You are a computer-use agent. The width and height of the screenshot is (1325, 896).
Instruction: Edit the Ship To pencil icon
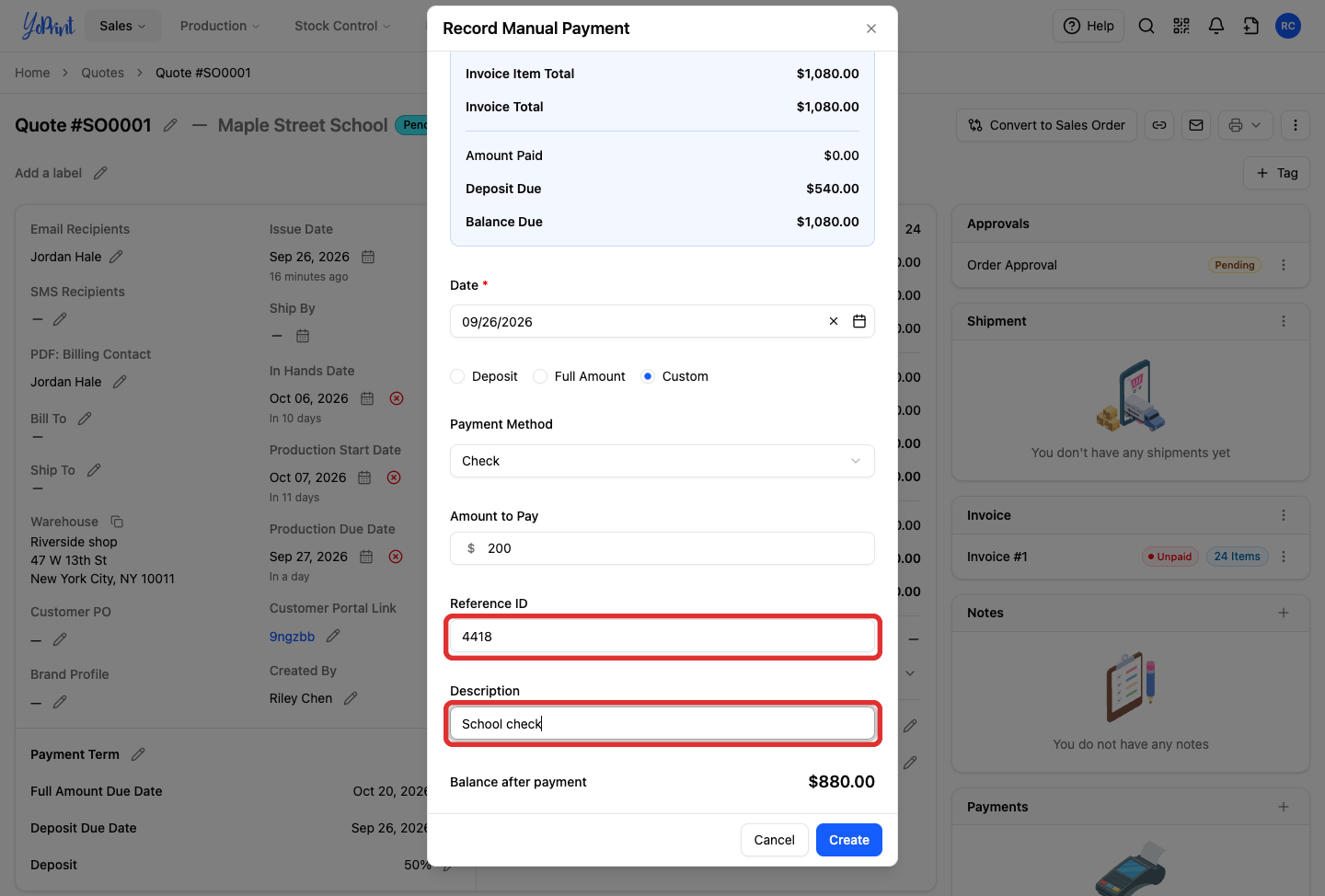click(x=94, y=470)
